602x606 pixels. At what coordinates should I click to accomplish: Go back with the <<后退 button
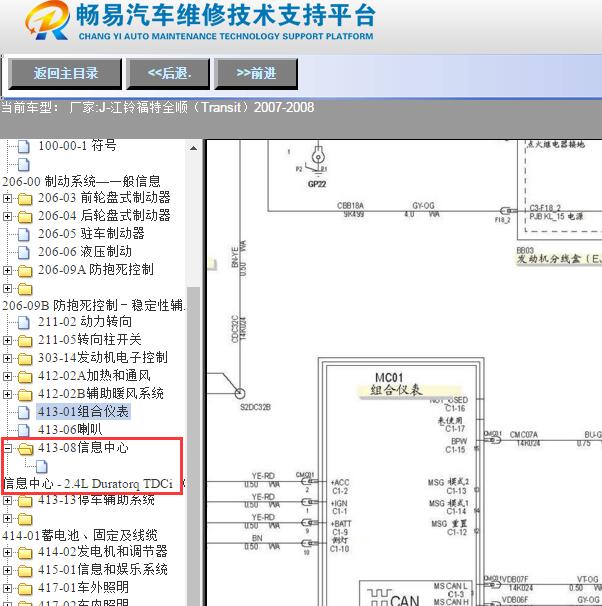coord(168,73)
